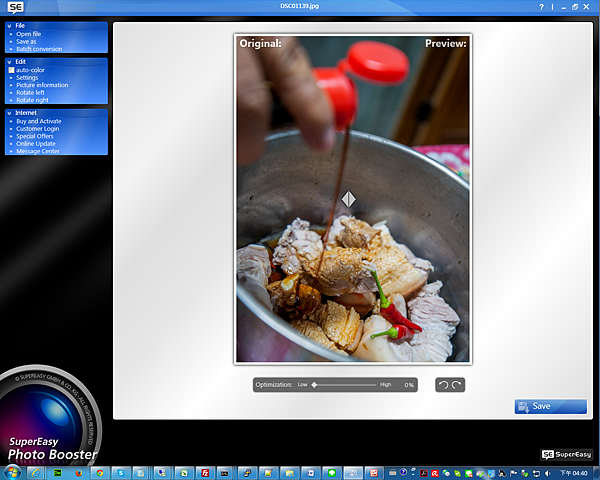
Task: Collapse the File panel
Action: click(x=10, y=26)
